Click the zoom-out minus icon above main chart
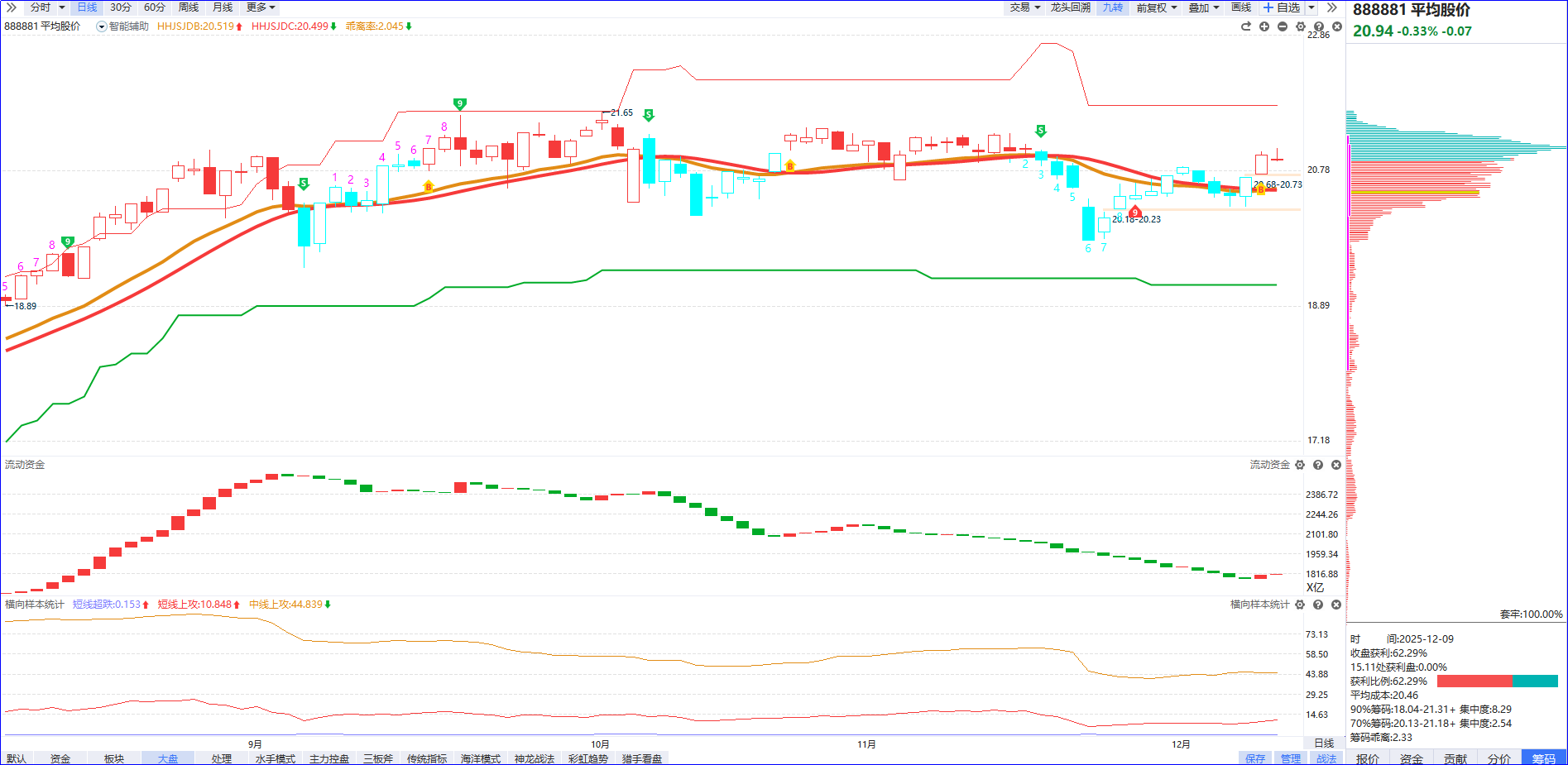 point(1283,26)
